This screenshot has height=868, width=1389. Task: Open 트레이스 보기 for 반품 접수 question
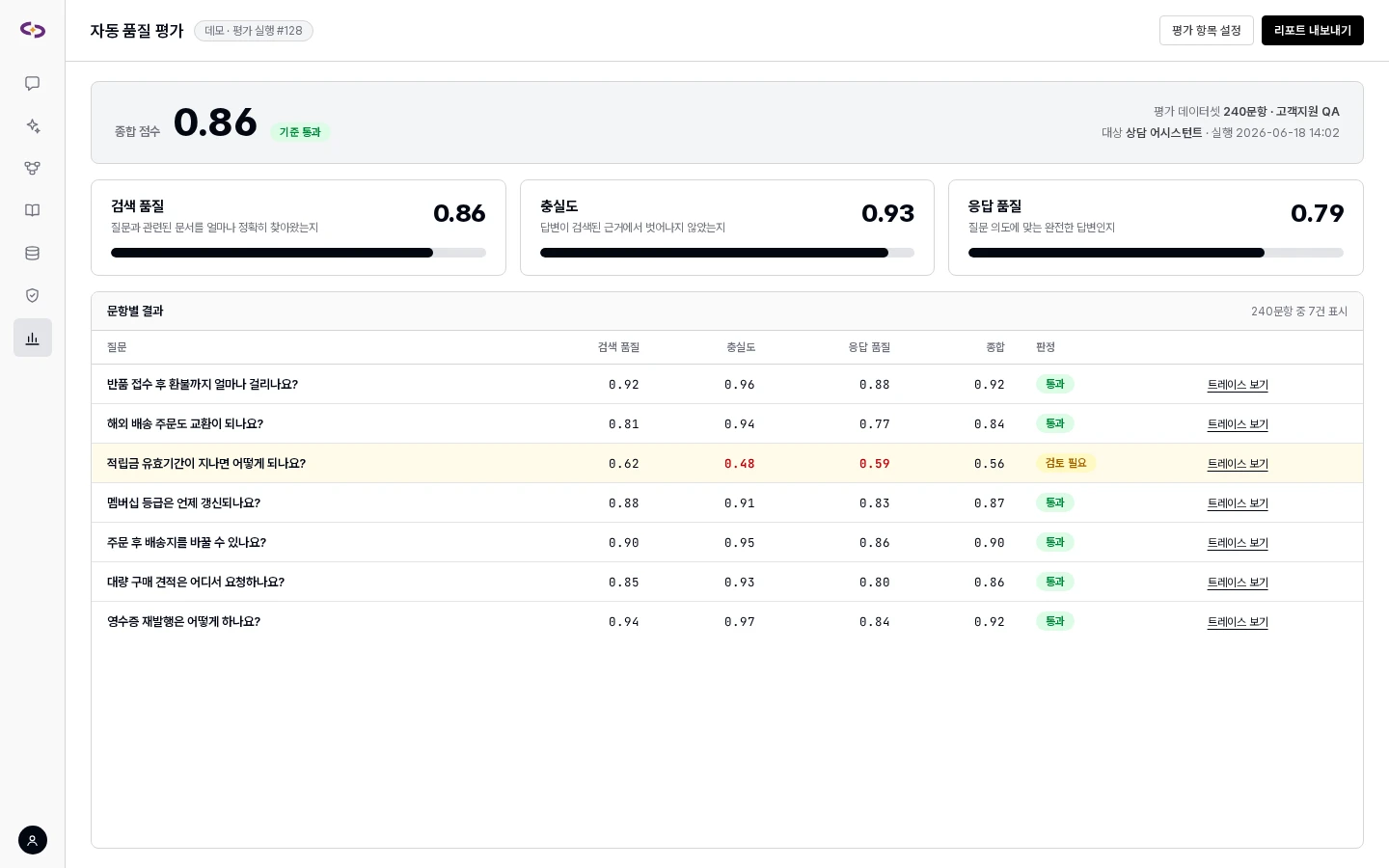[x=1238, y=385]
